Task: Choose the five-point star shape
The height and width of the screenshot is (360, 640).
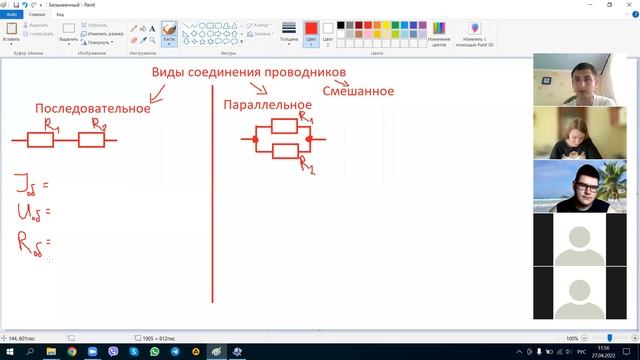Action: (202, 42)
